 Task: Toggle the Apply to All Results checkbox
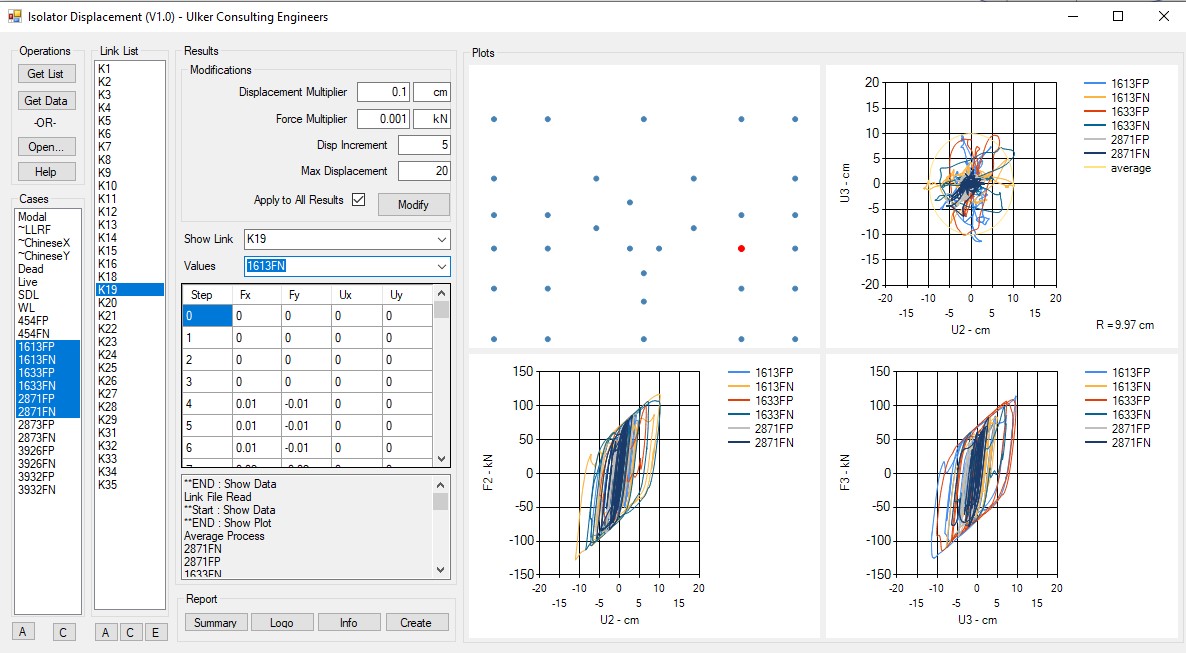click(359, 200)
